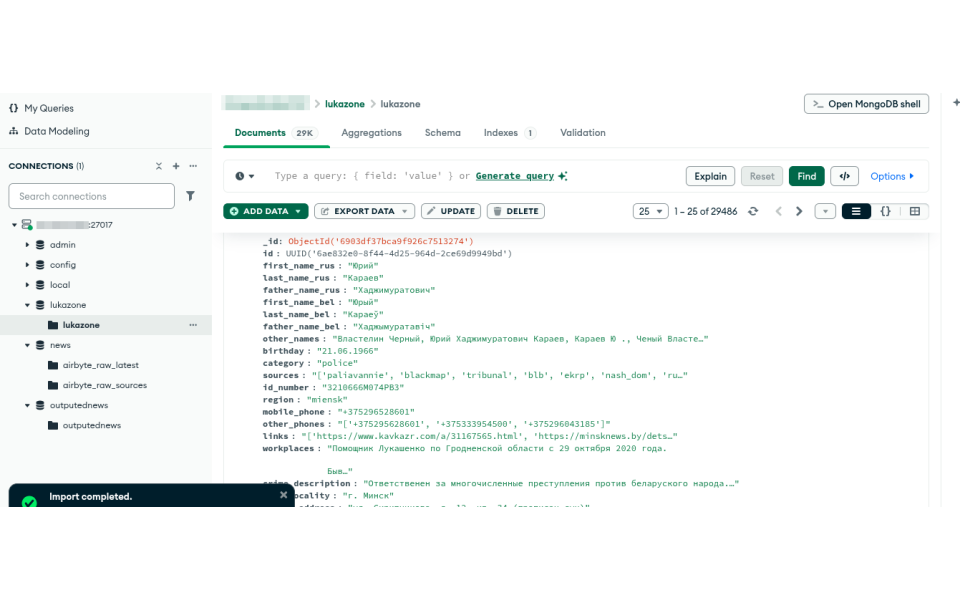
Task: Go to the next page of documents
Action: pos(799,211)
